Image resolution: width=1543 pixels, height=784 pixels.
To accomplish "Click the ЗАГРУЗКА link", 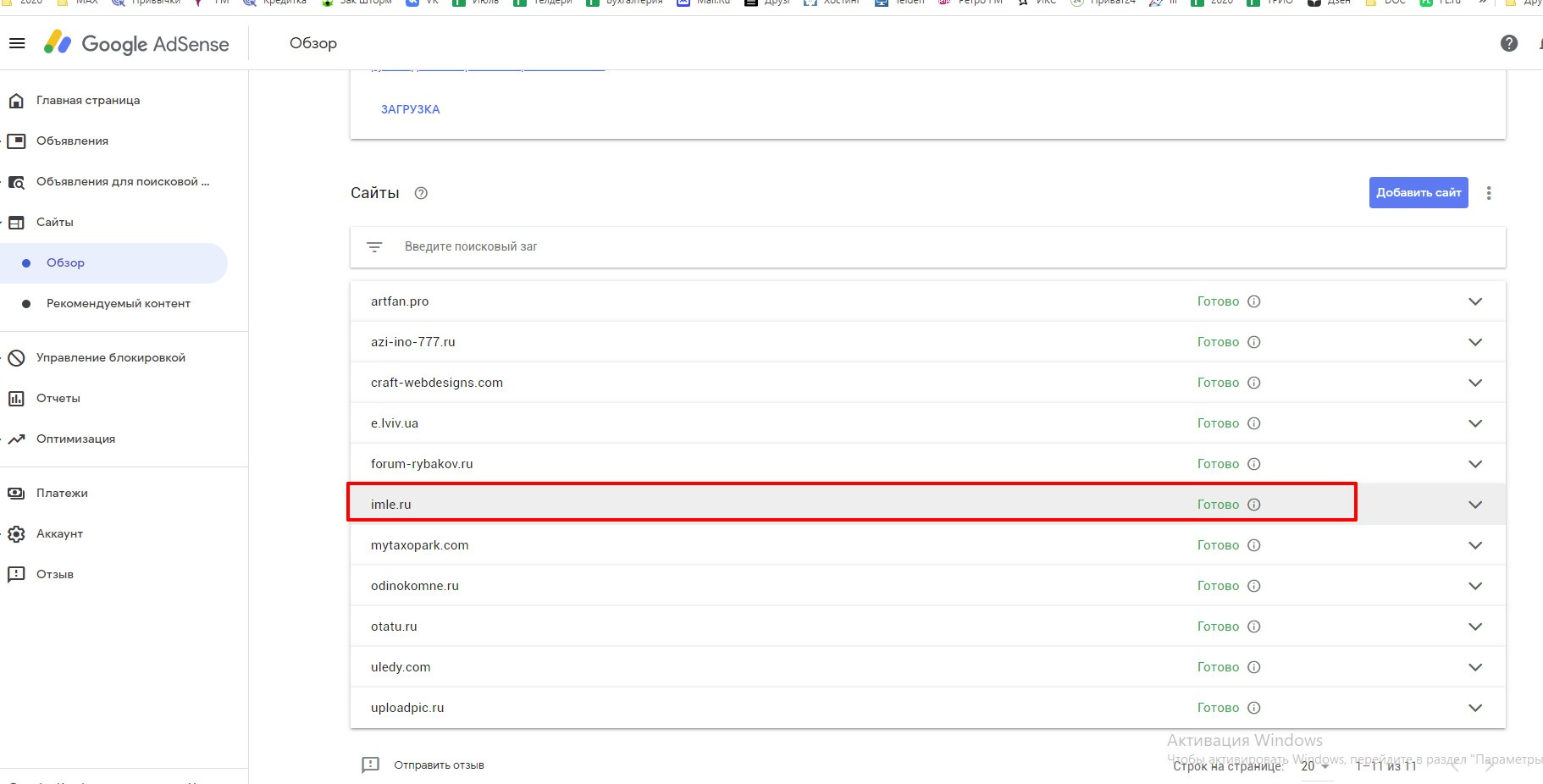I will (411, 109).
